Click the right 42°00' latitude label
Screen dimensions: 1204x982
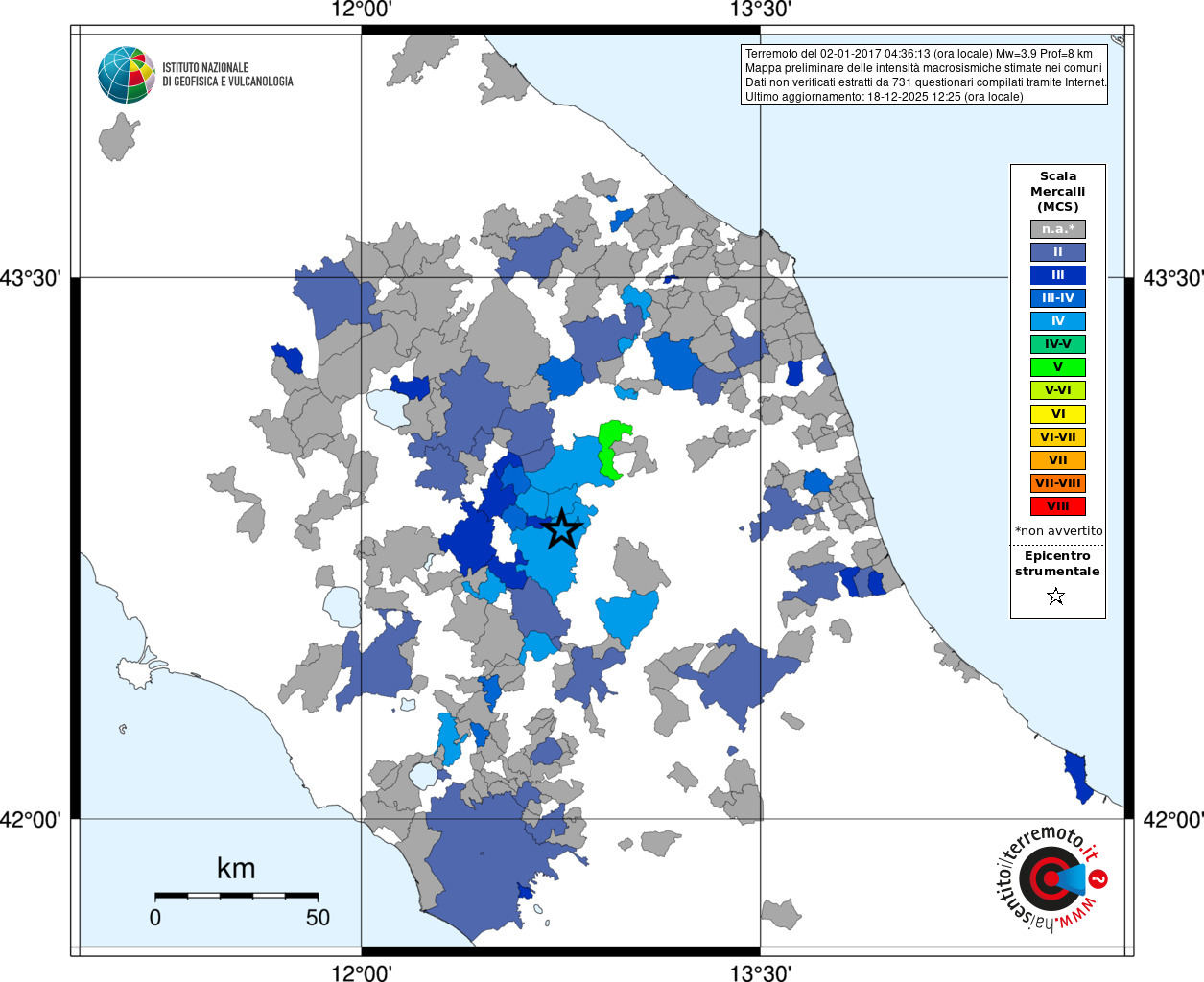(1172, 820)
